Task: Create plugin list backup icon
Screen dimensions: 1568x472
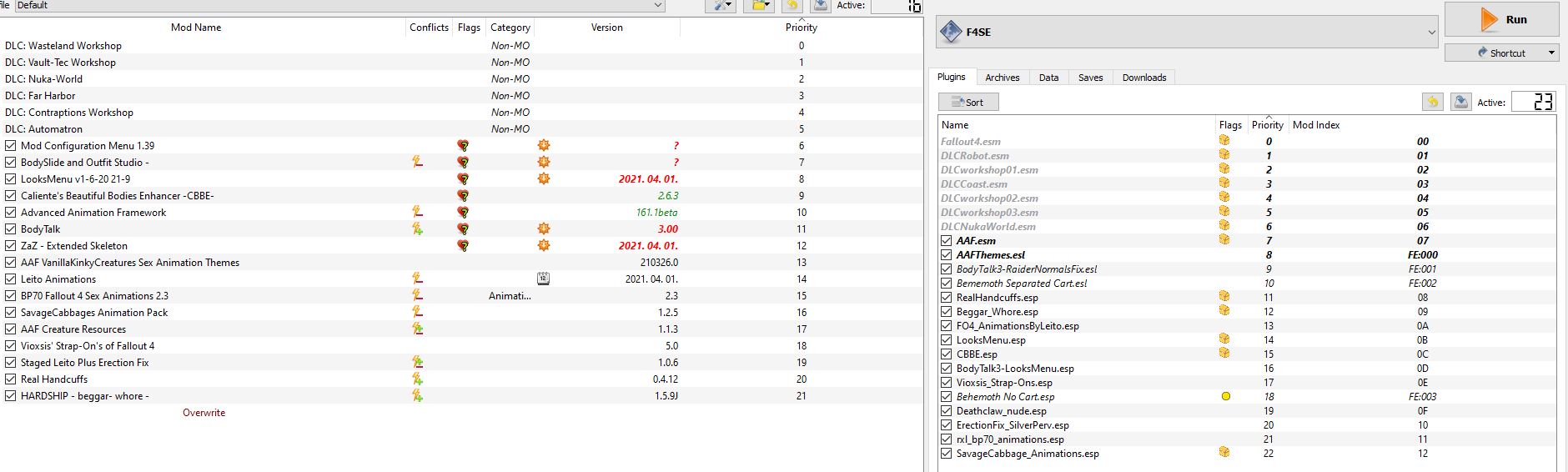Action: 1460,102
